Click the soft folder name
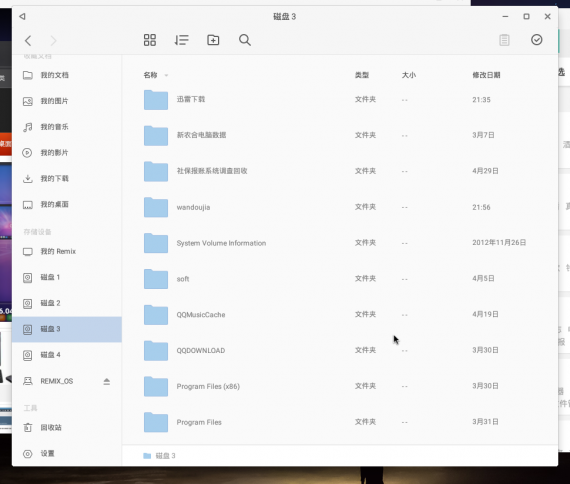This screenshot has width=570, height=484. (183, 279)
